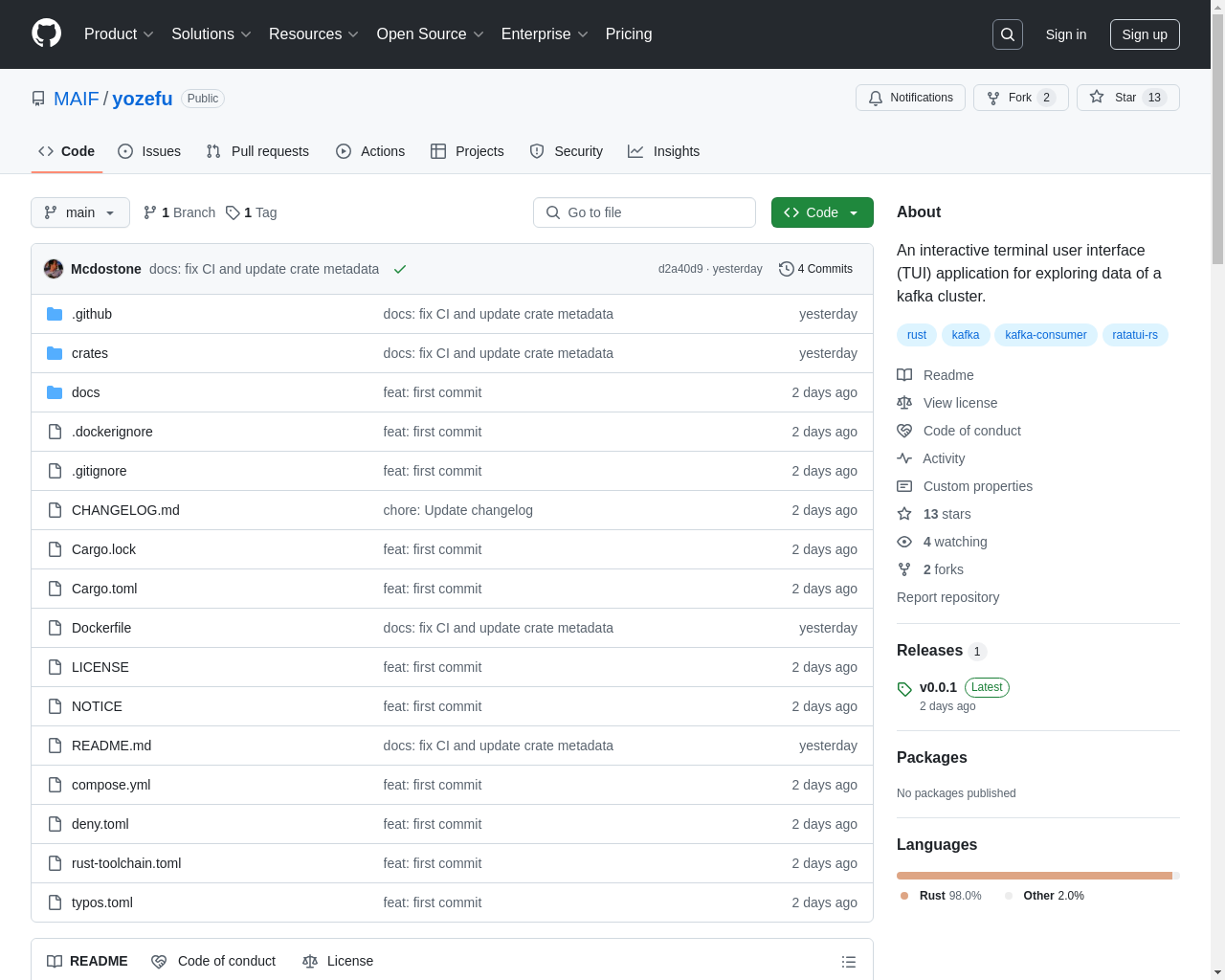Click the Activity pulse icon
Image resolution: width=1225 pixels, height=980 pixels.
point(904,458)
